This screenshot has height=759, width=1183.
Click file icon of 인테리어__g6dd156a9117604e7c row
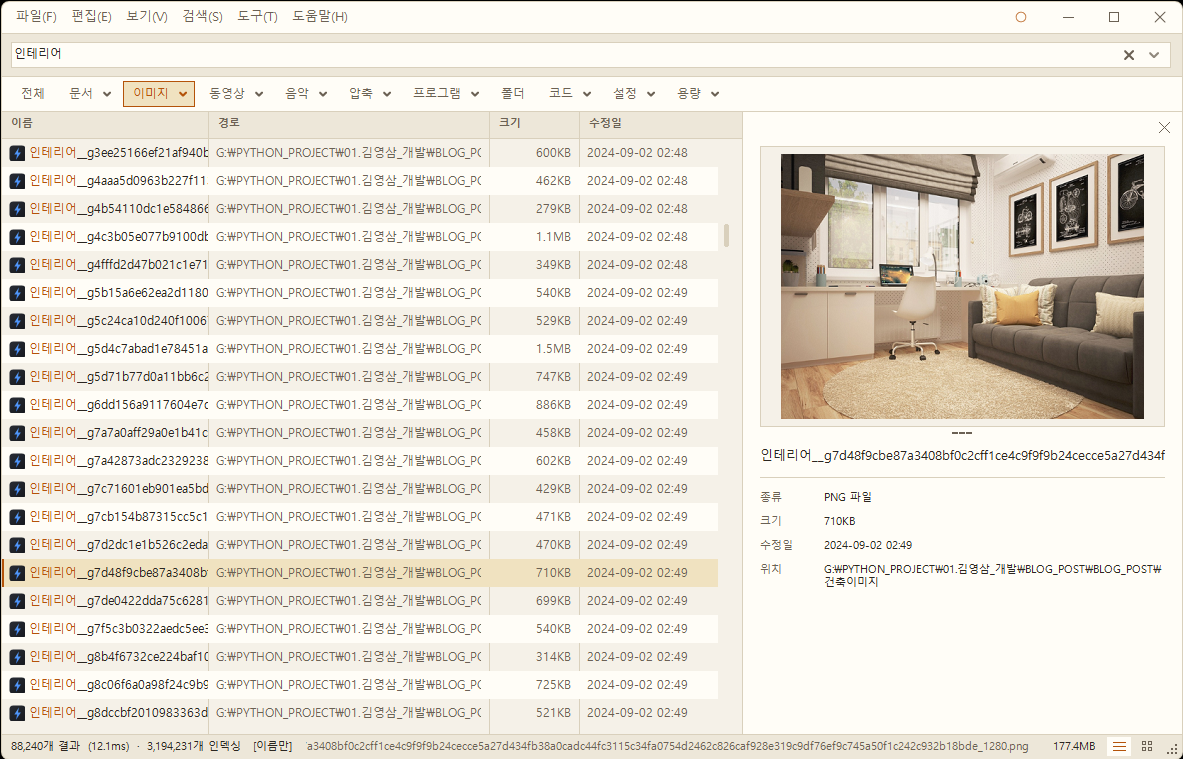click(x=17, y=405)
